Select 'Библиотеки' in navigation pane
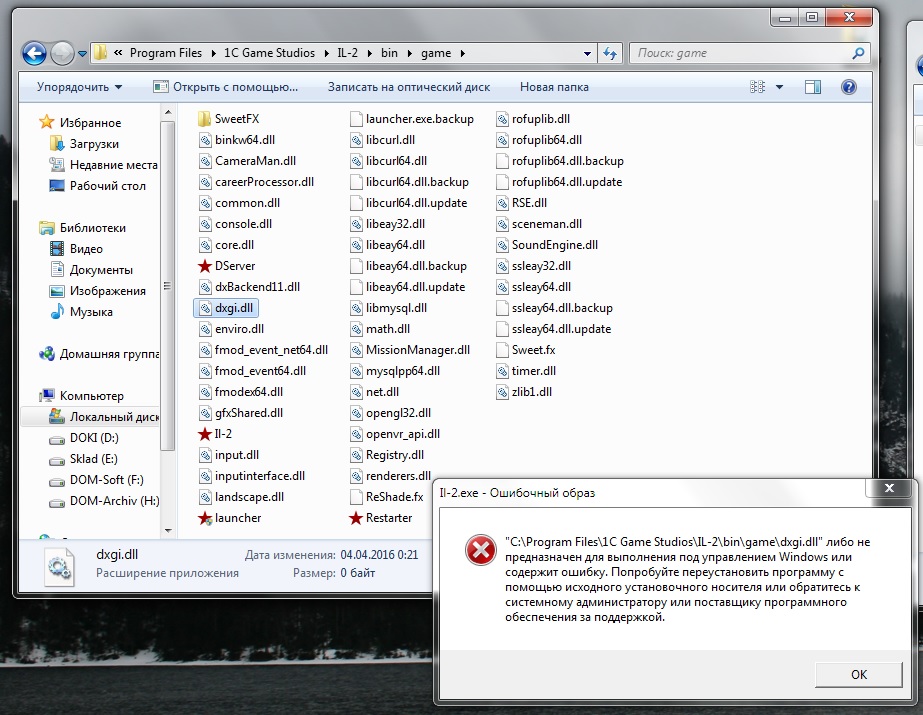Screen dimensions: 923x715 (x=92, y=228)
